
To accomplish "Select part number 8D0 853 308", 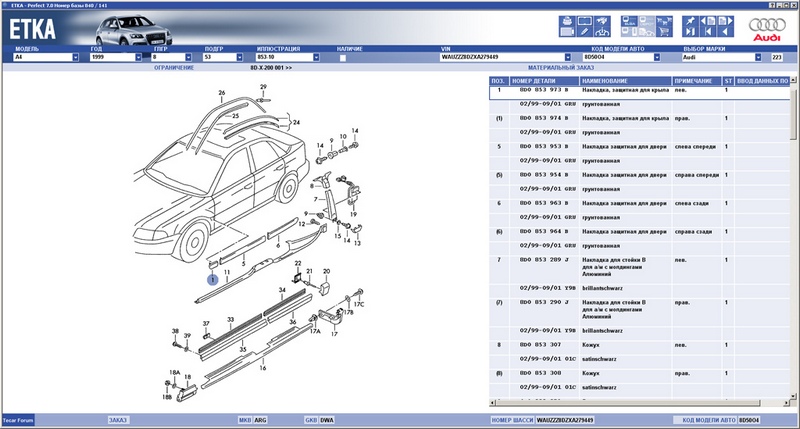I will click(540, 373).
